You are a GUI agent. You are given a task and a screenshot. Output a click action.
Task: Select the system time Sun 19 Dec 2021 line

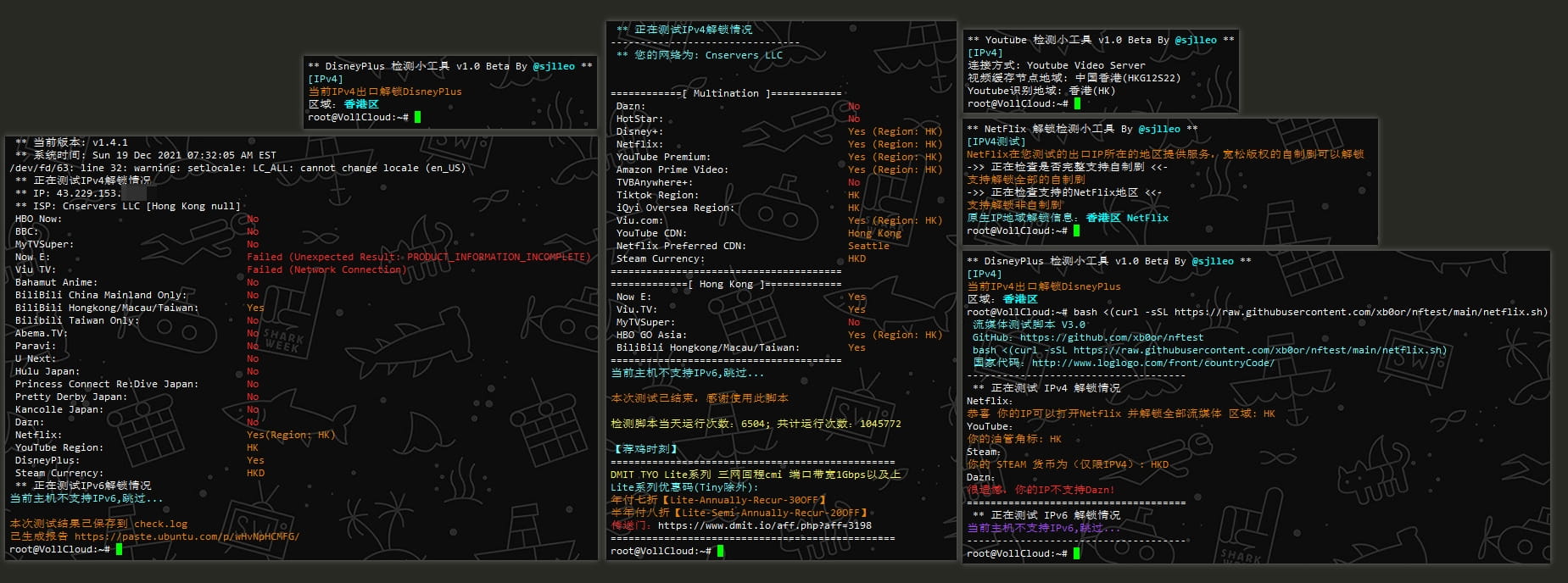(x=146, y=155)
